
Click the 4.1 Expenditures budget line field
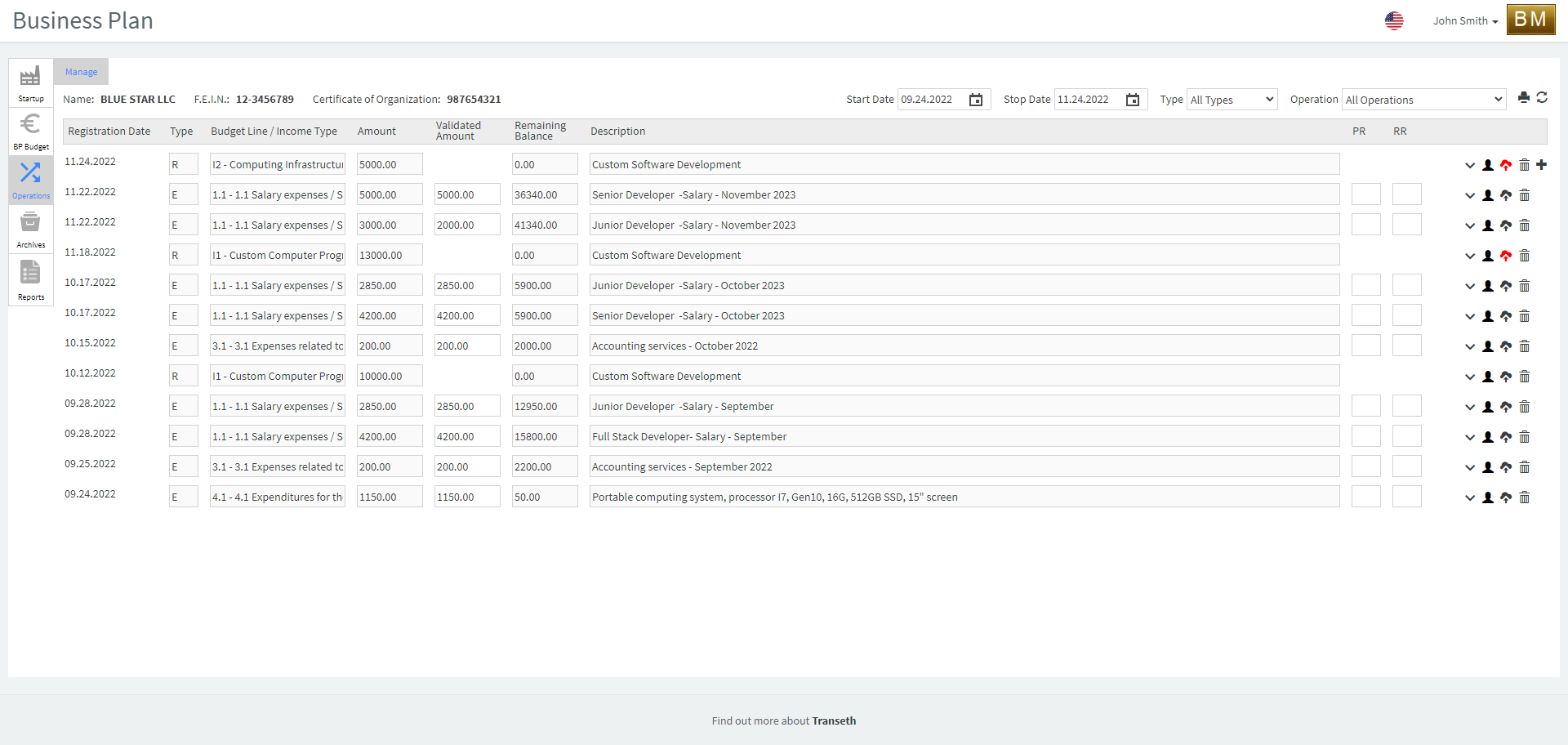(278, 497)
